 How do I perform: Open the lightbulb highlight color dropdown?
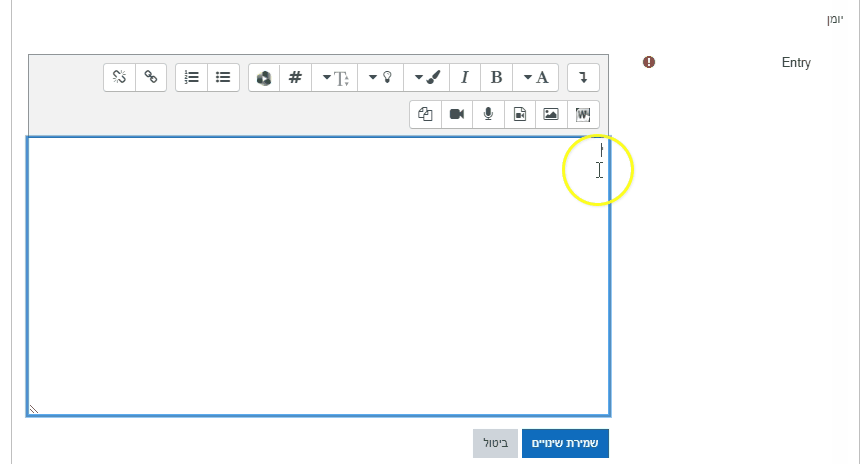[x=380, y=78]
